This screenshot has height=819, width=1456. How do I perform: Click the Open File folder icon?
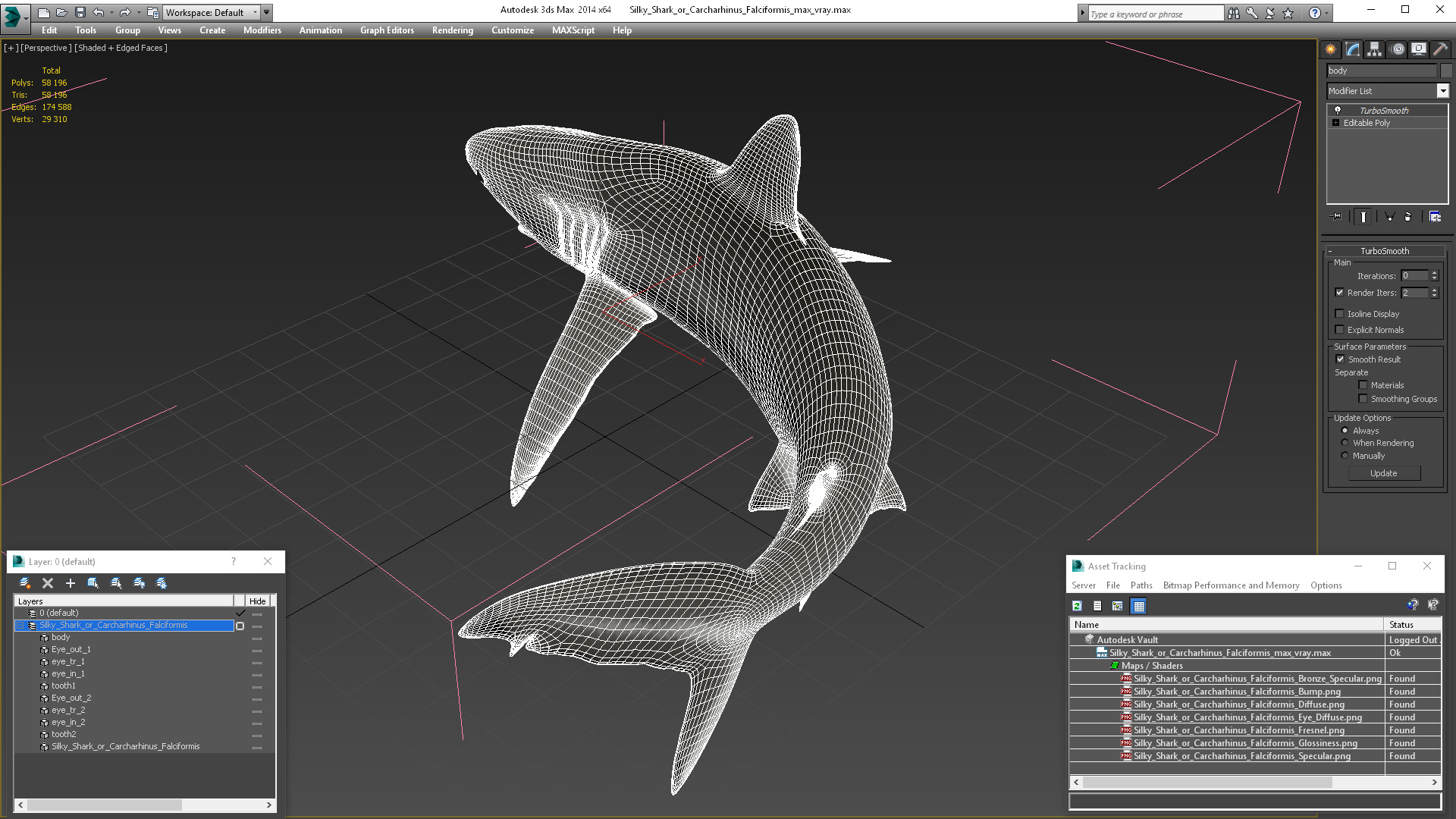(x=61, y=12)
